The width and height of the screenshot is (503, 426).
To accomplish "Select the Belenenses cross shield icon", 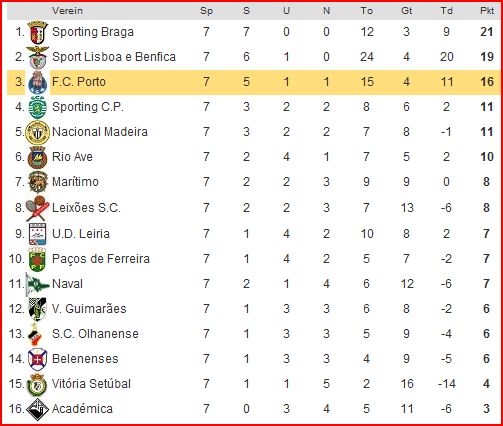I will point(38,359).
